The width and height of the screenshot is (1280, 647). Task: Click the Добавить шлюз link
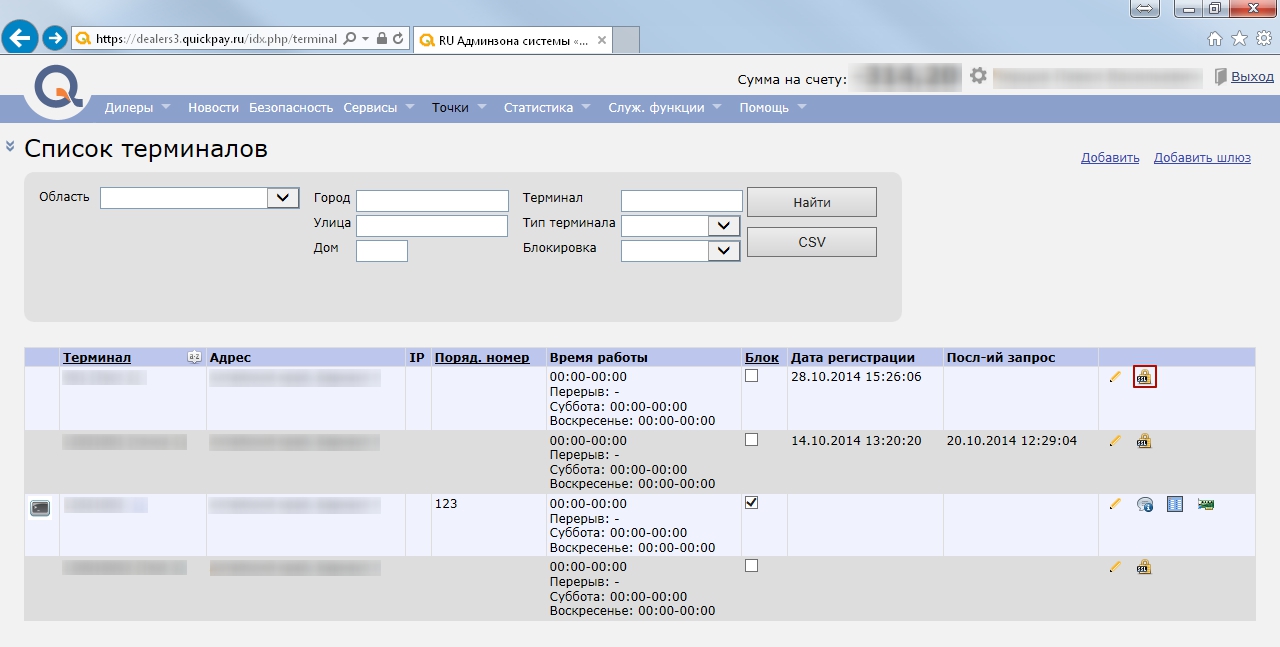point(1201,158)
